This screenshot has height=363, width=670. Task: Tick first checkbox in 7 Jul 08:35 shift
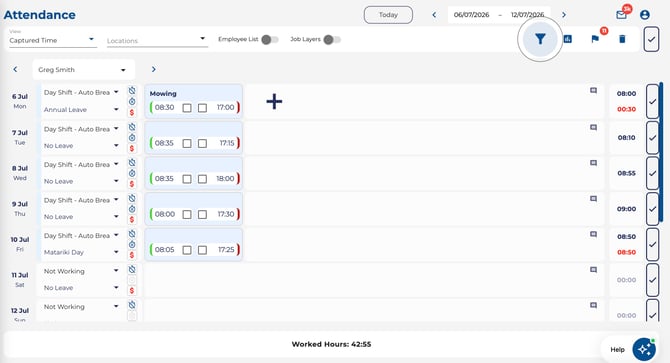(187, 143)
